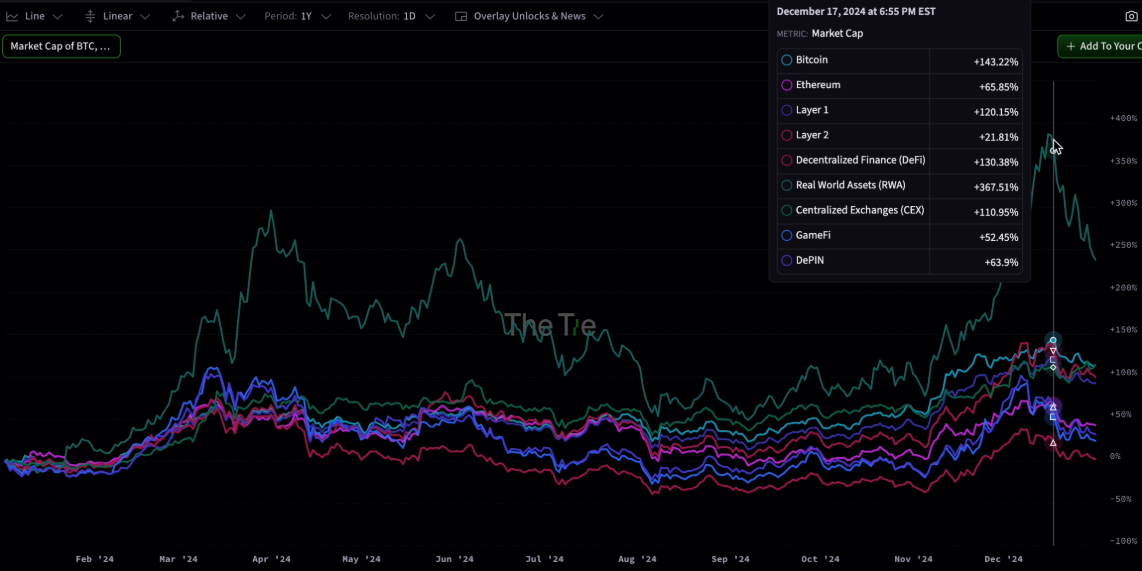
Task: Click the Layer 1 row label
Action: [x=812, y=110]
